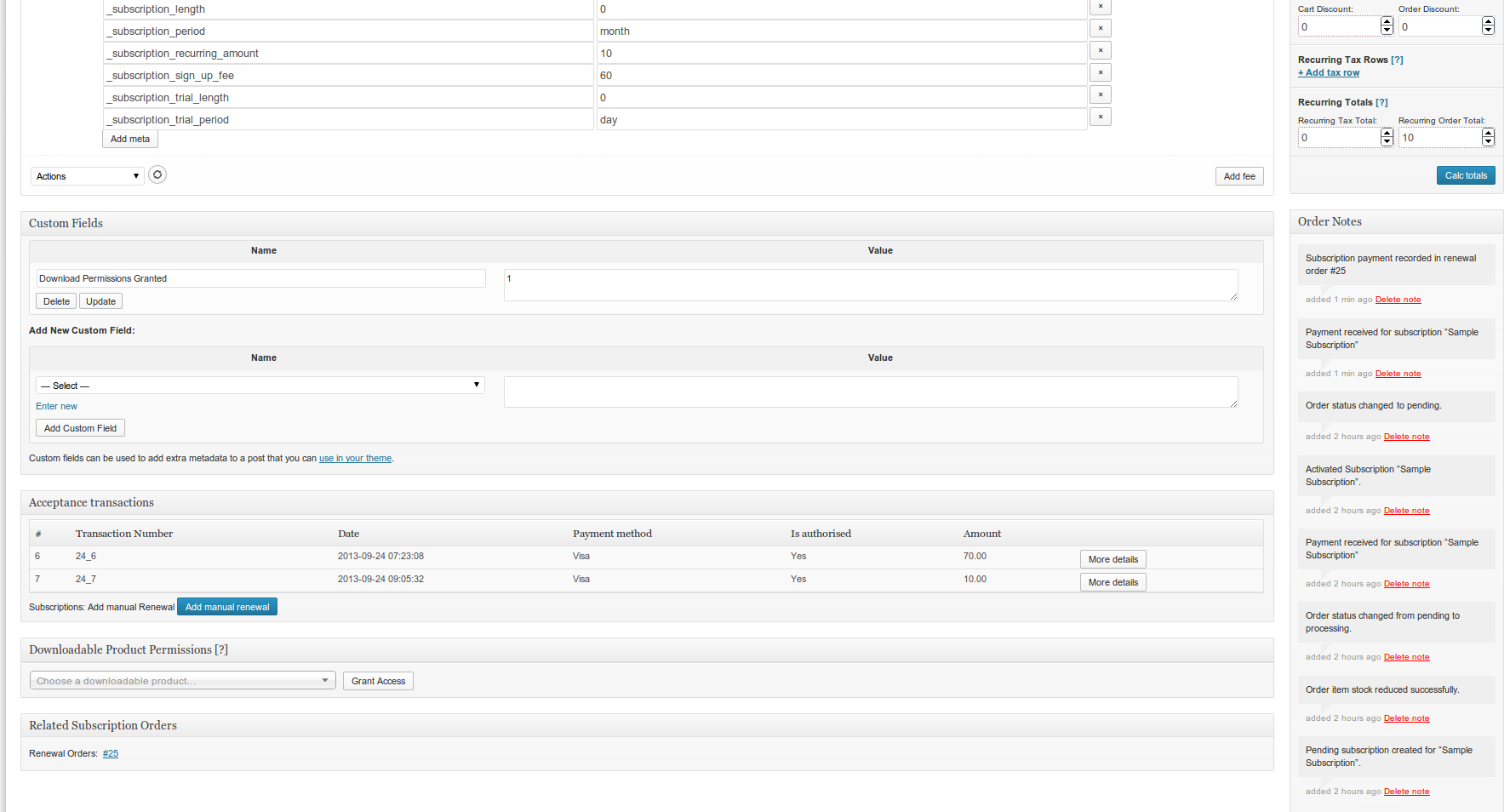
Task: View more details for transaction 24_6
Action: 1112,558
